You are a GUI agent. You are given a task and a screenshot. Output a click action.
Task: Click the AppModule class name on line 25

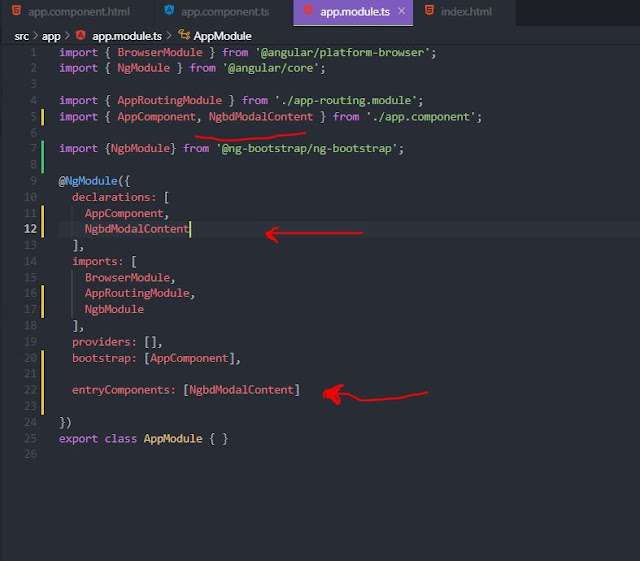[x=173, y=439]
